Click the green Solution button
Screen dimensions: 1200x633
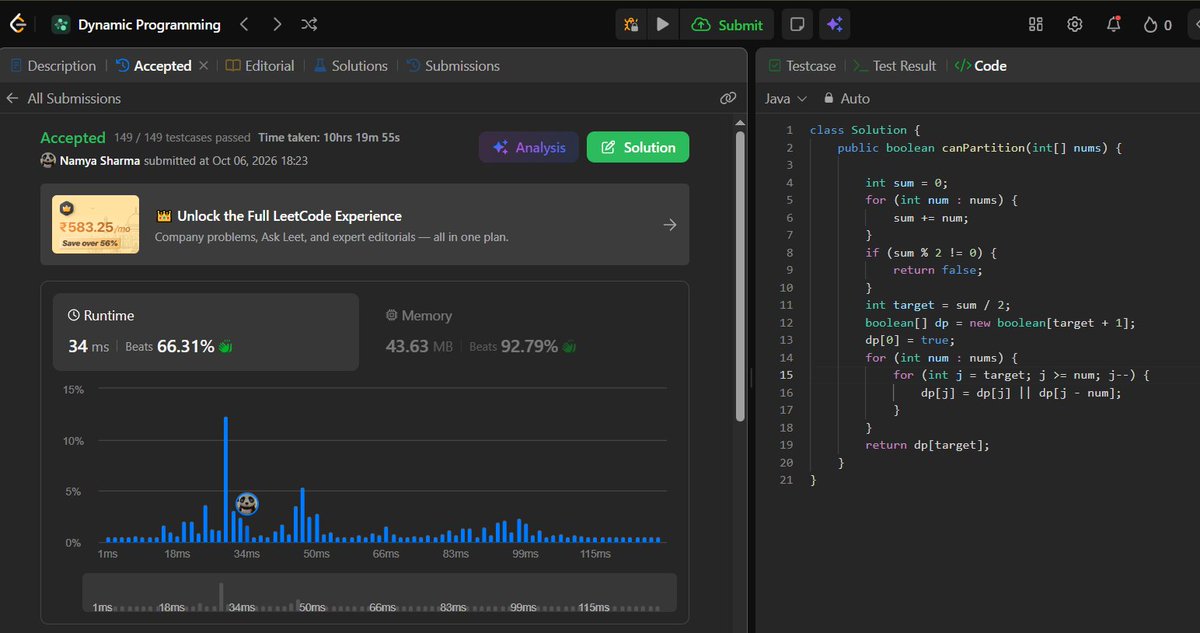638,147
